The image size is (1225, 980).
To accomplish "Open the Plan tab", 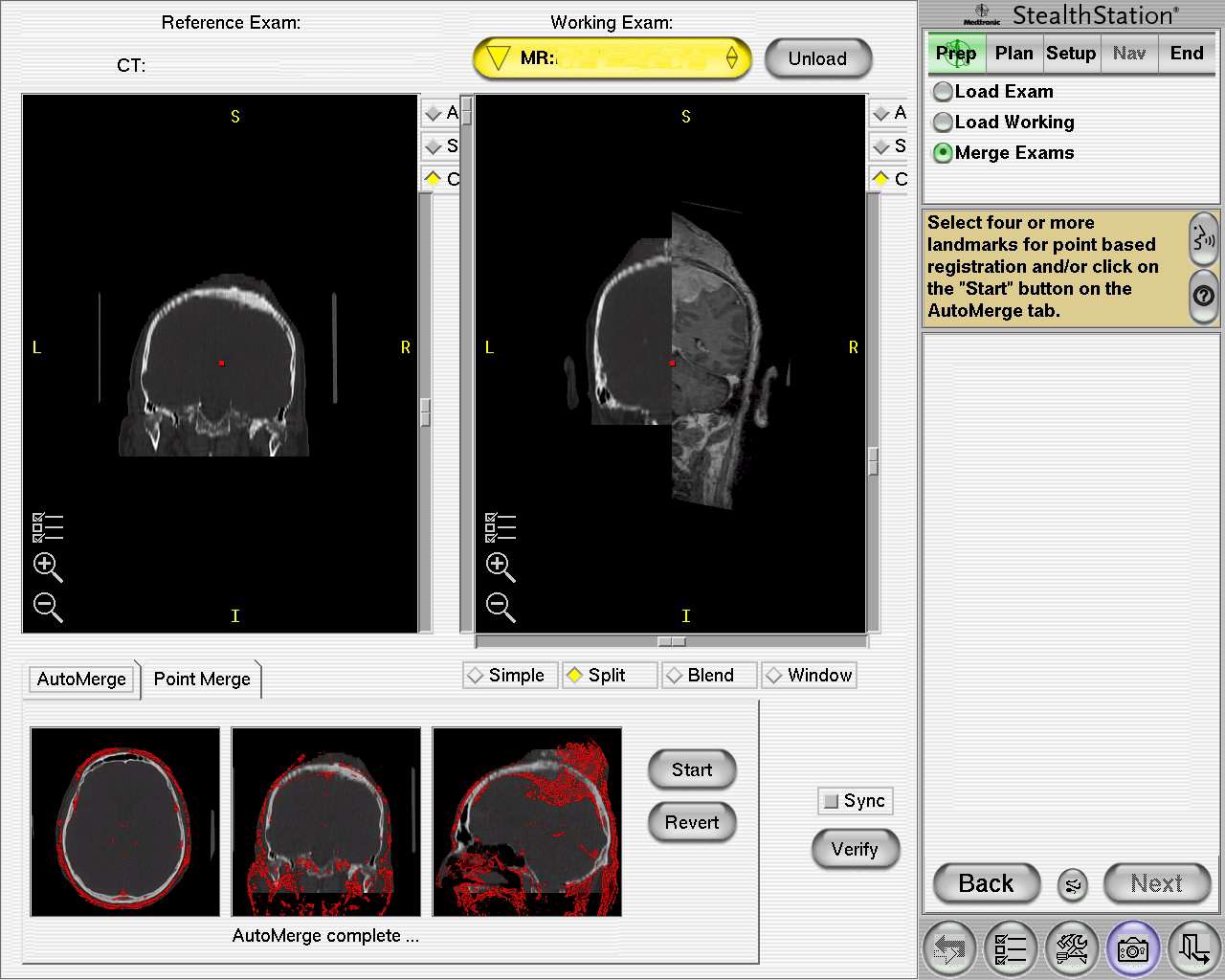I will point(1013,54).
